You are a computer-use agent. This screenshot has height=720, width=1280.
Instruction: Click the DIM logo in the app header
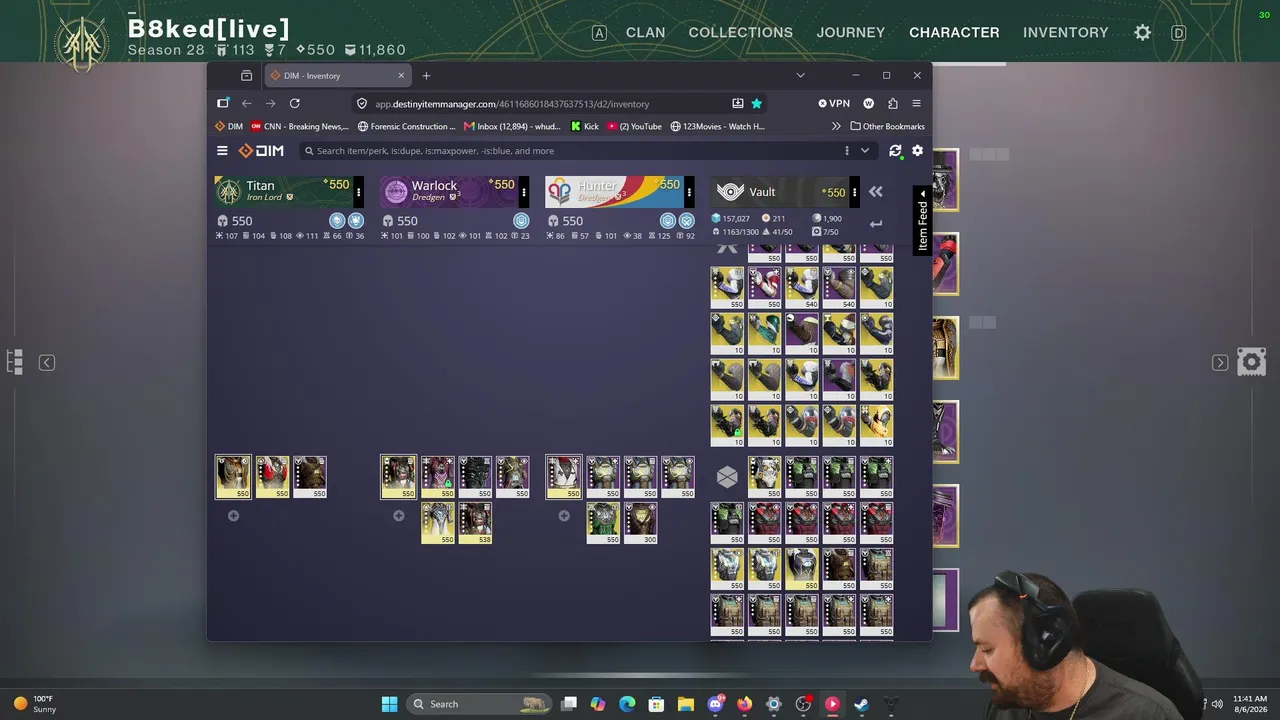point(261,151)
